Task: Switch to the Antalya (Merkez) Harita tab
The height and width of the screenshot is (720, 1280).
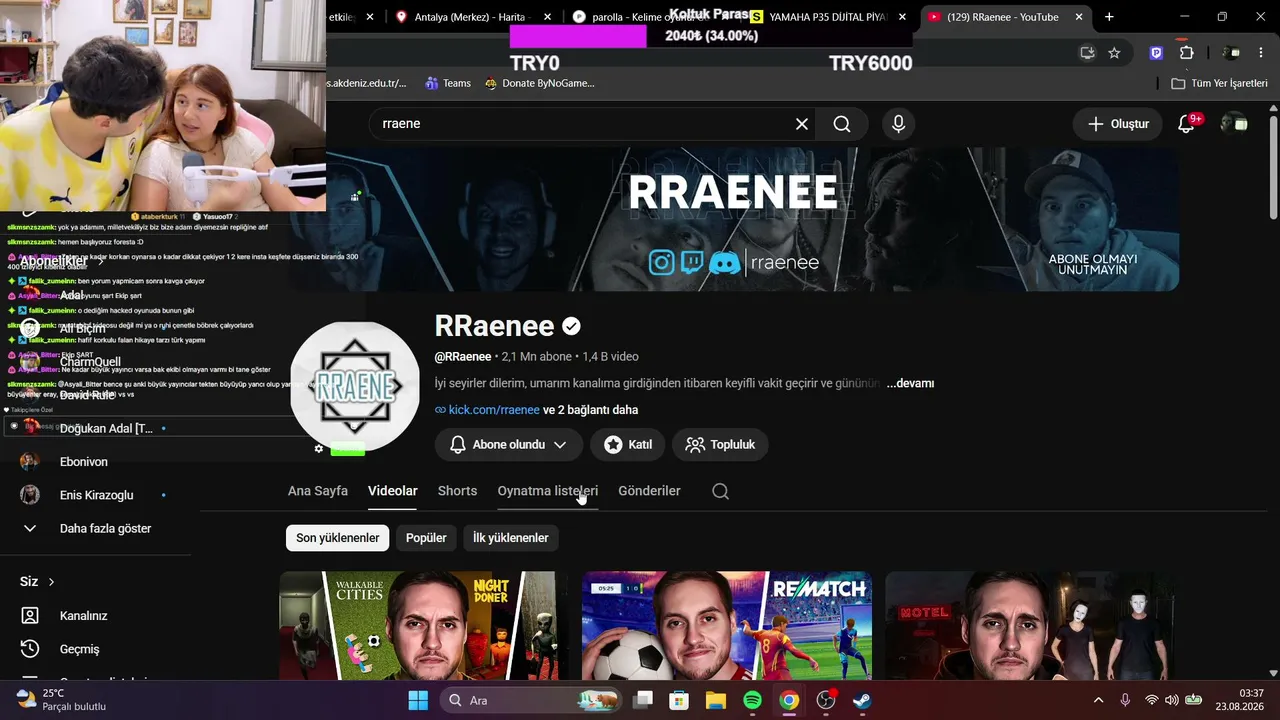Action: (x=469, y=17)
